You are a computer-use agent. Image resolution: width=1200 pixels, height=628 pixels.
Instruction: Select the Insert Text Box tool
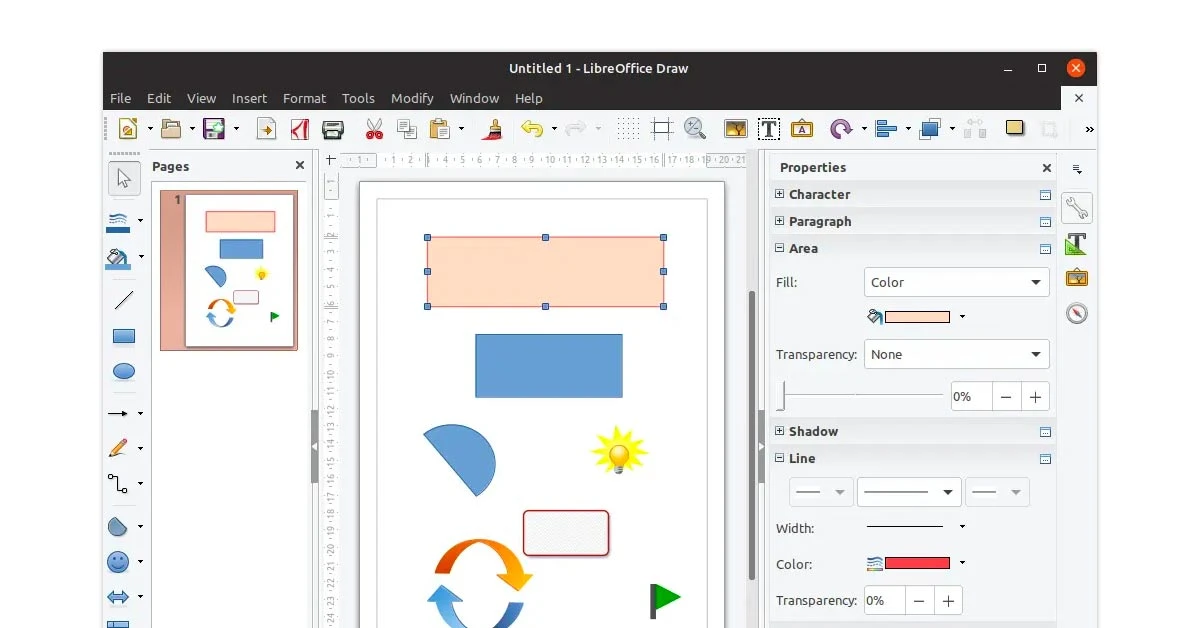(769, 129)
